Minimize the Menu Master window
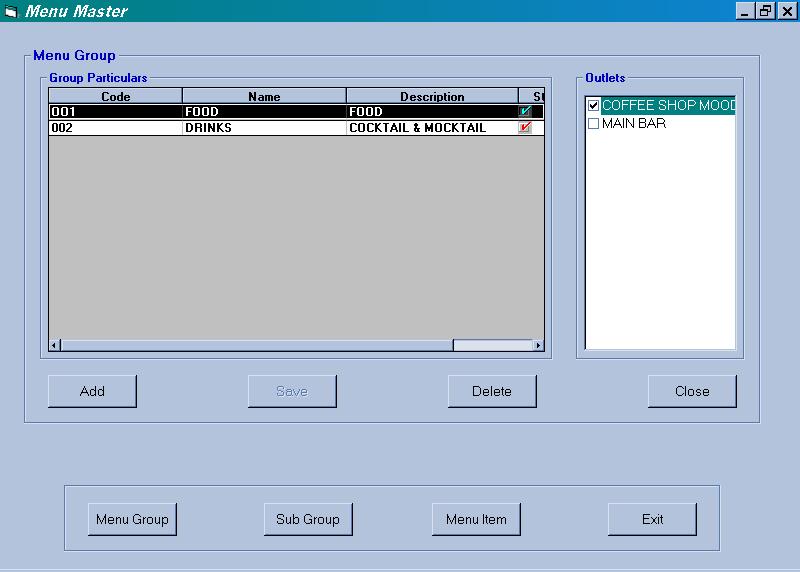 point(745,11)
